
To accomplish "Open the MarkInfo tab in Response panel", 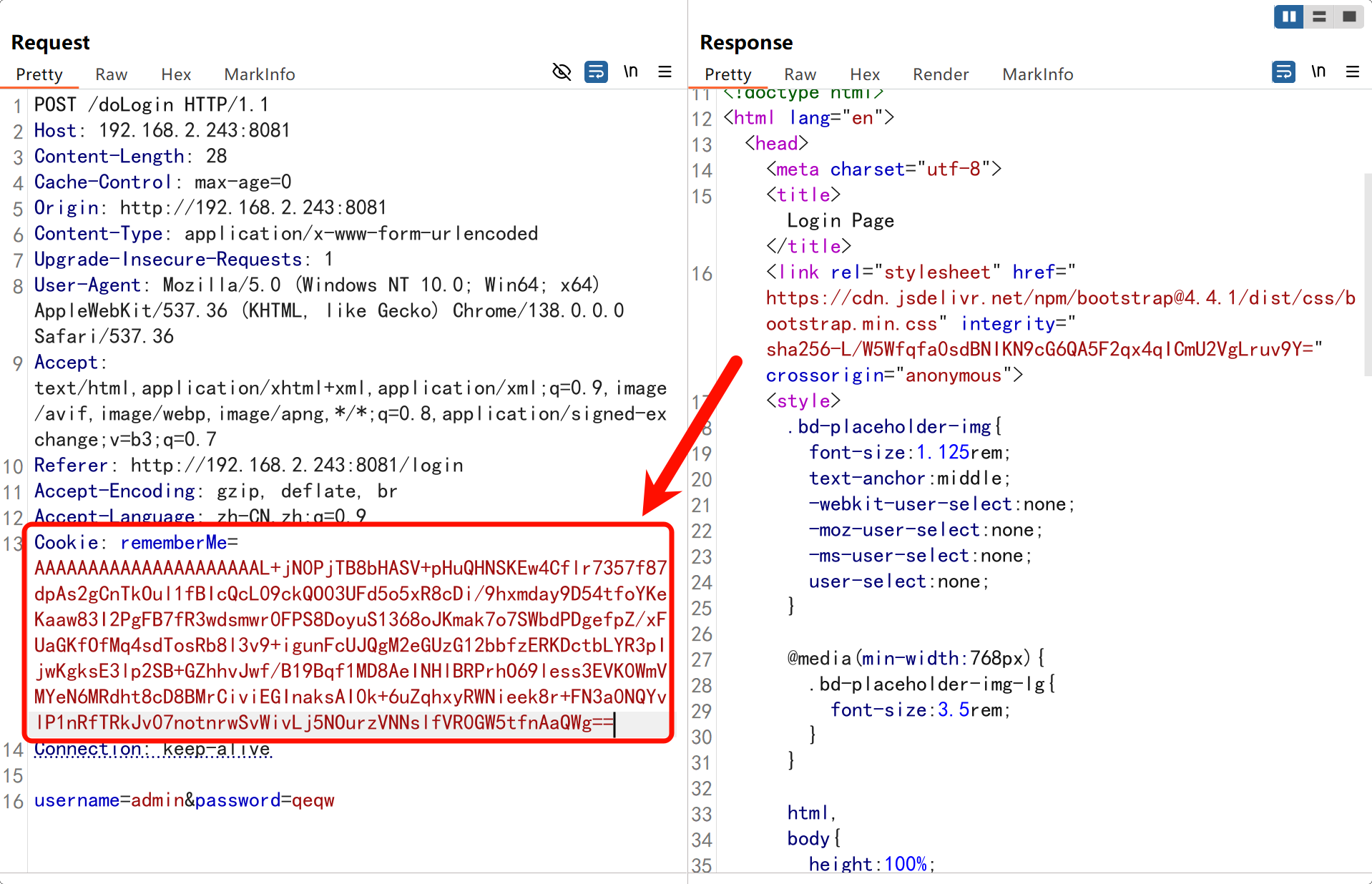I will [1037, 74].
